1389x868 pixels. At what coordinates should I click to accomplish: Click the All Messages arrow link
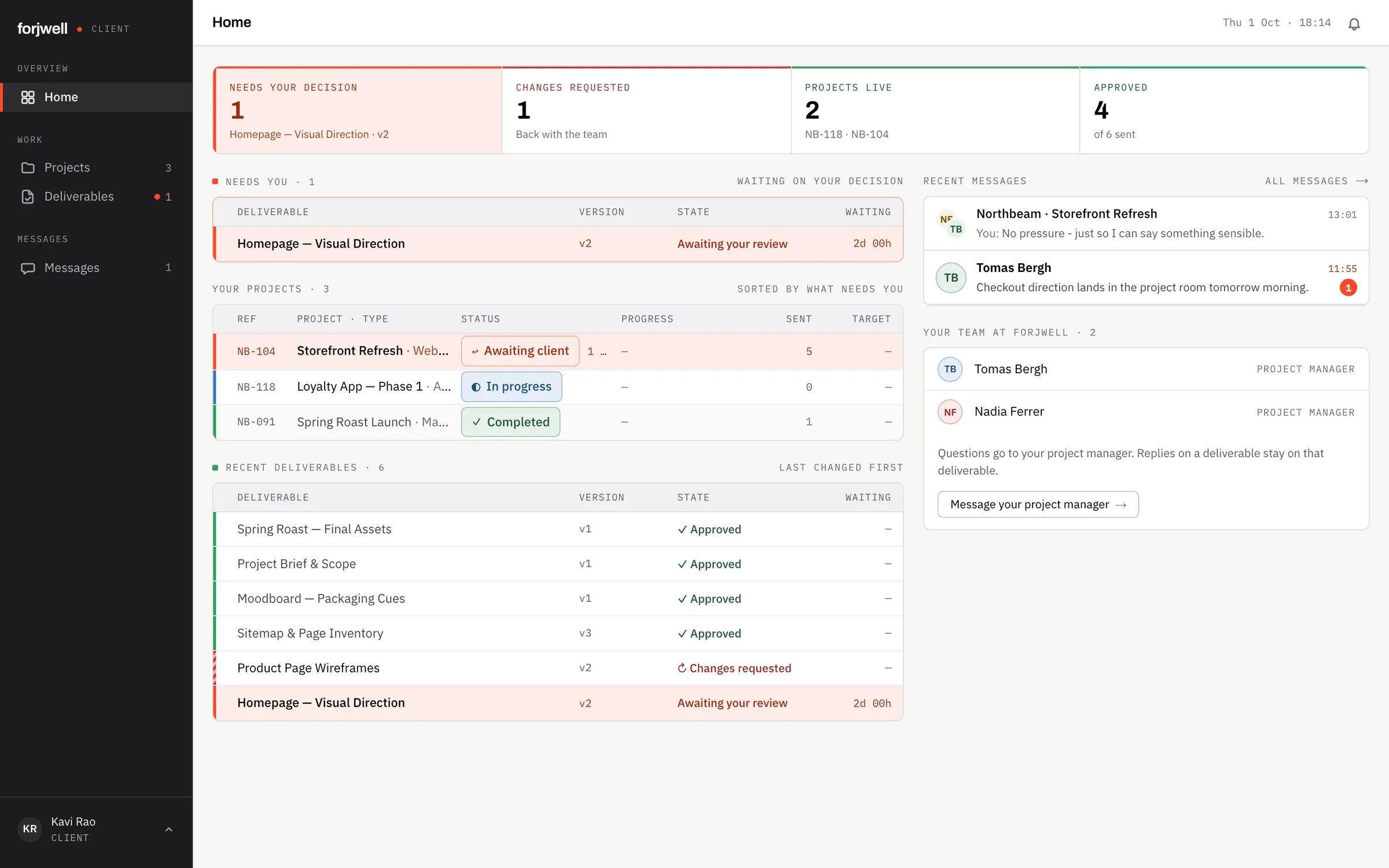pos(1316,181)
